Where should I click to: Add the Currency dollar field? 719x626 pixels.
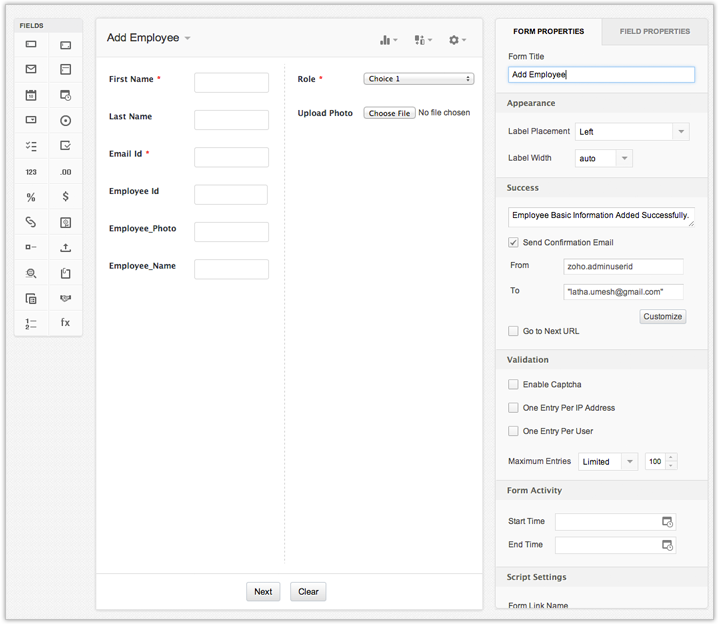(x=65, y=197)
